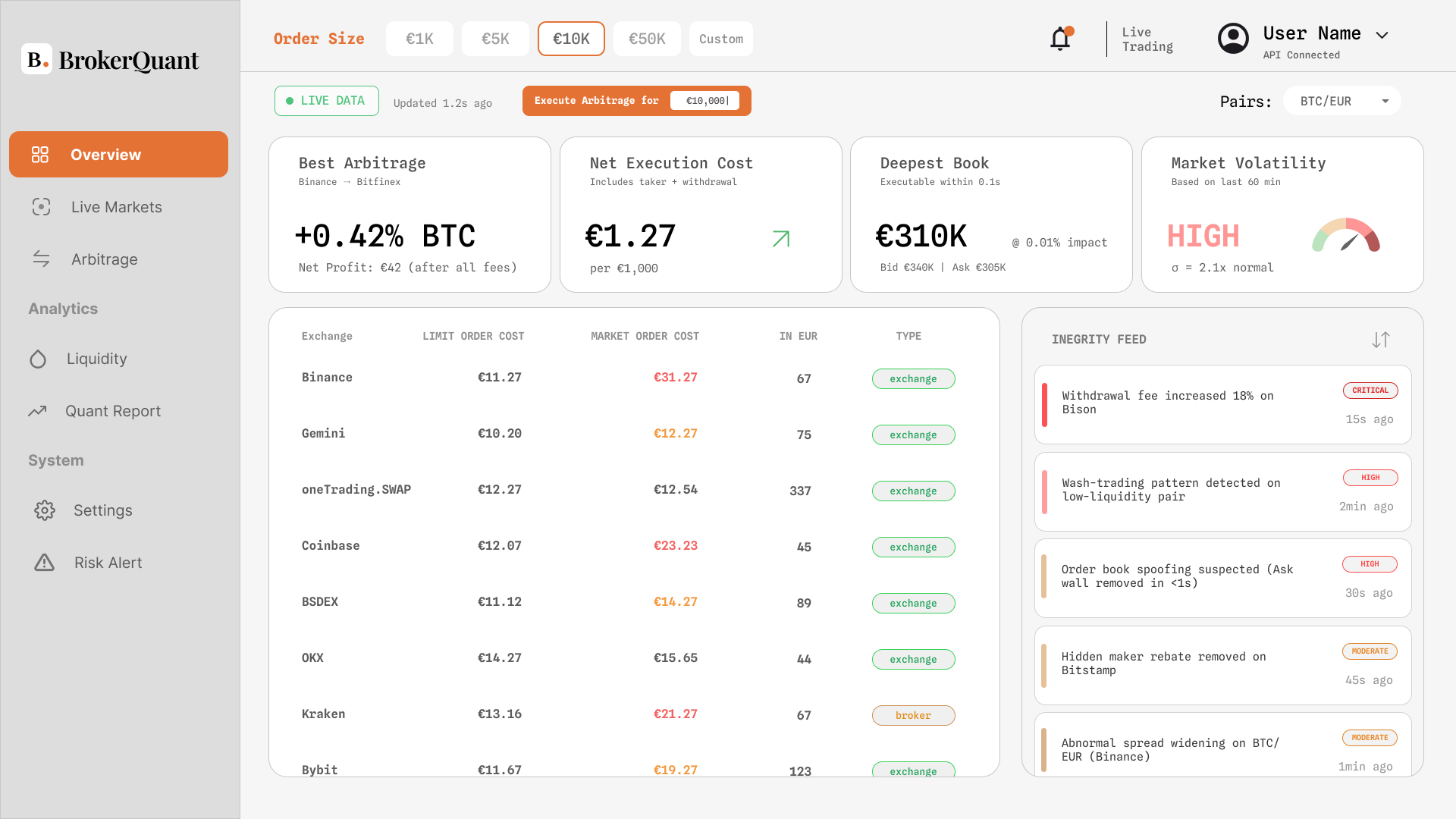The height and width of the screenshot is (819, 1456).
Task: Sort the integrity feed with arrows icon
Action: (x=1381, y=340)
